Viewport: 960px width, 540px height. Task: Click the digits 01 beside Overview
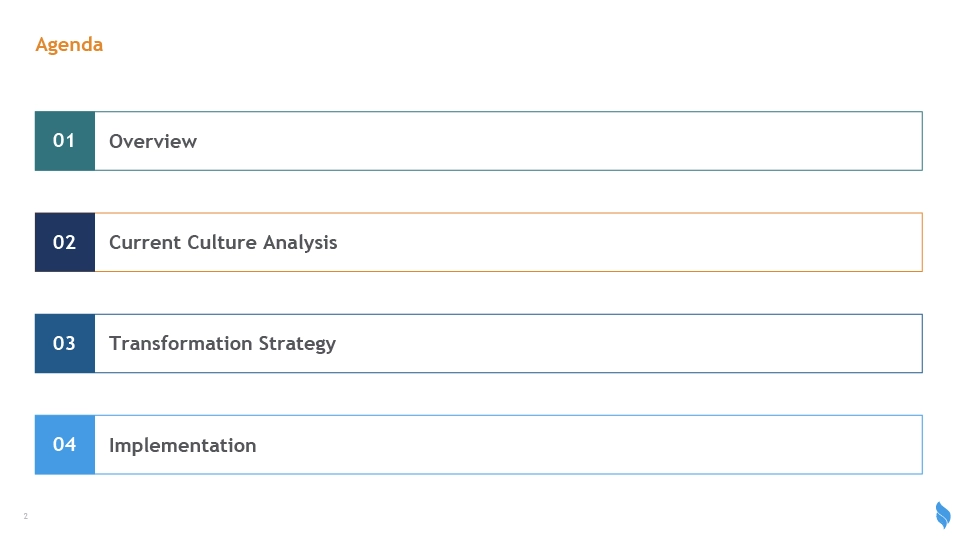[64, 141]
